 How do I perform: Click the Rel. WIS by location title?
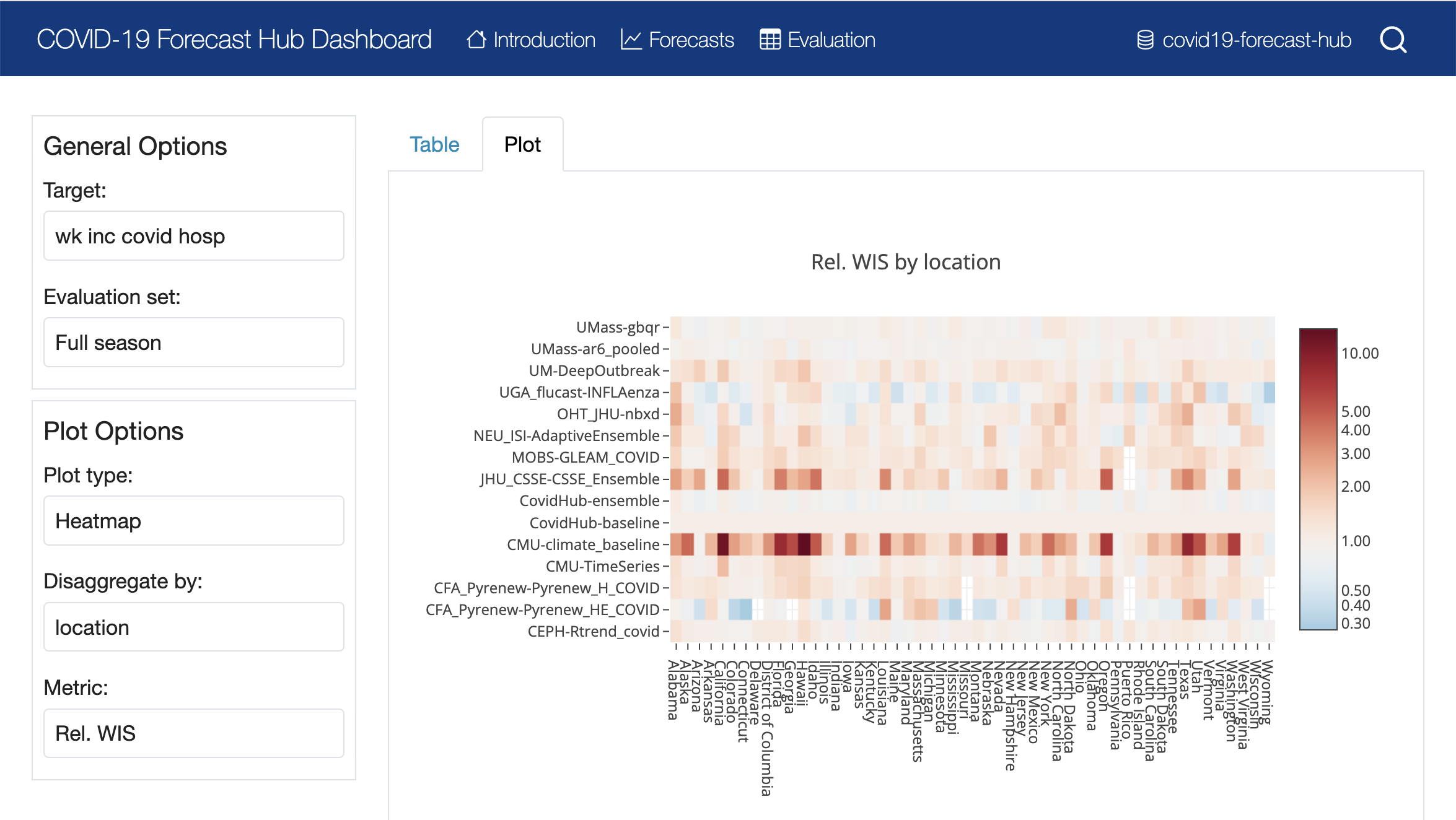point(906,262)
